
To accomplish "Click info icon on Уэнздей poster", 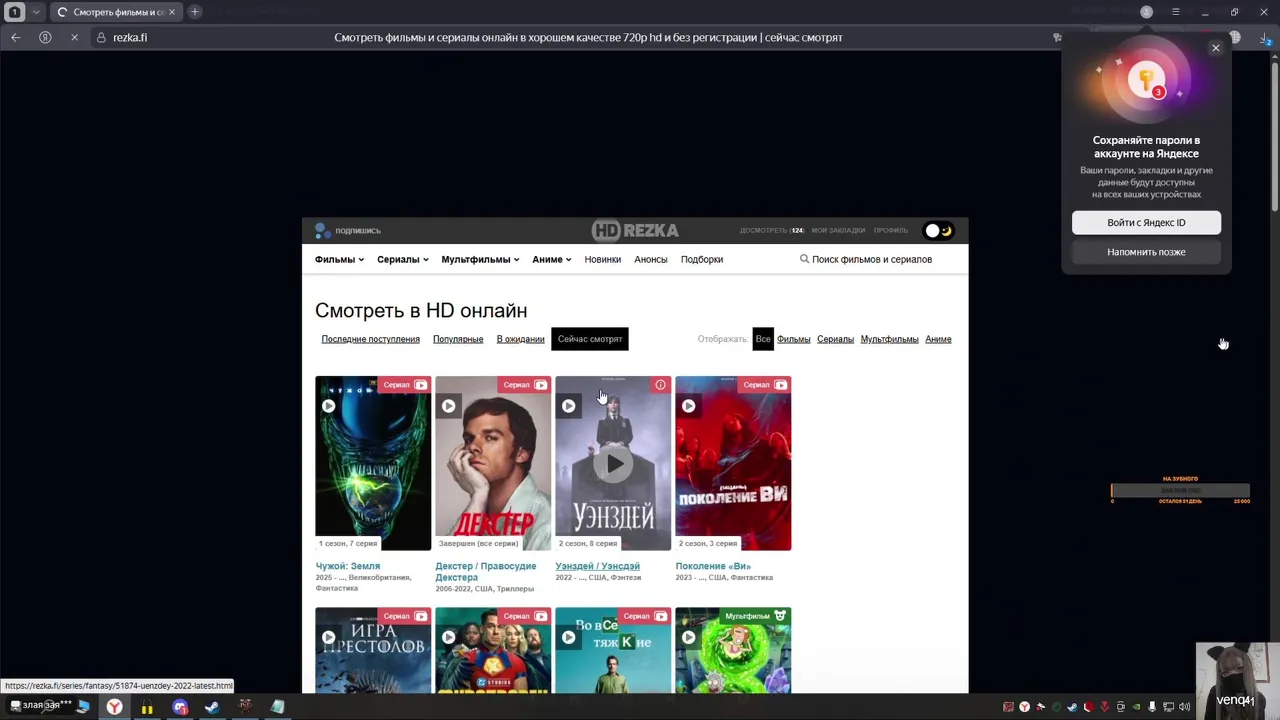I will [660, 385].
